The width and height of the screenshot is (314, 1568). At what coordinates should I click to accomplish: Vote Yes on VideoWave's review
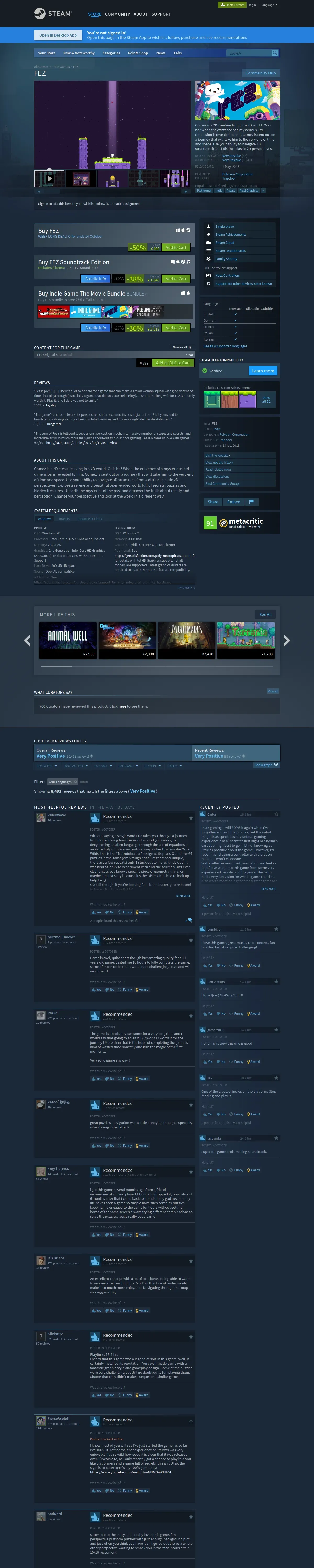(96, 912)
